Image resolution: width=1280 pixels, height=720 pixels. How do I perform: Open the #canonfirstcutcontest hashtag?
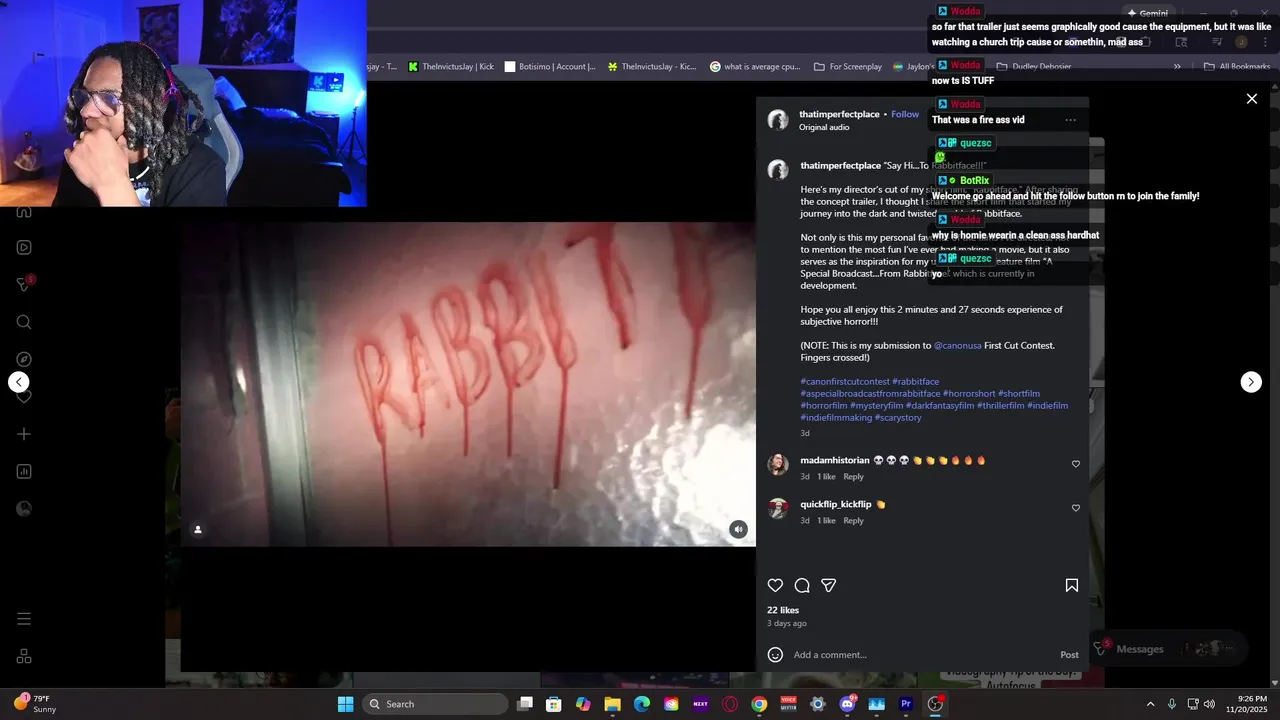tap(845, 381)
